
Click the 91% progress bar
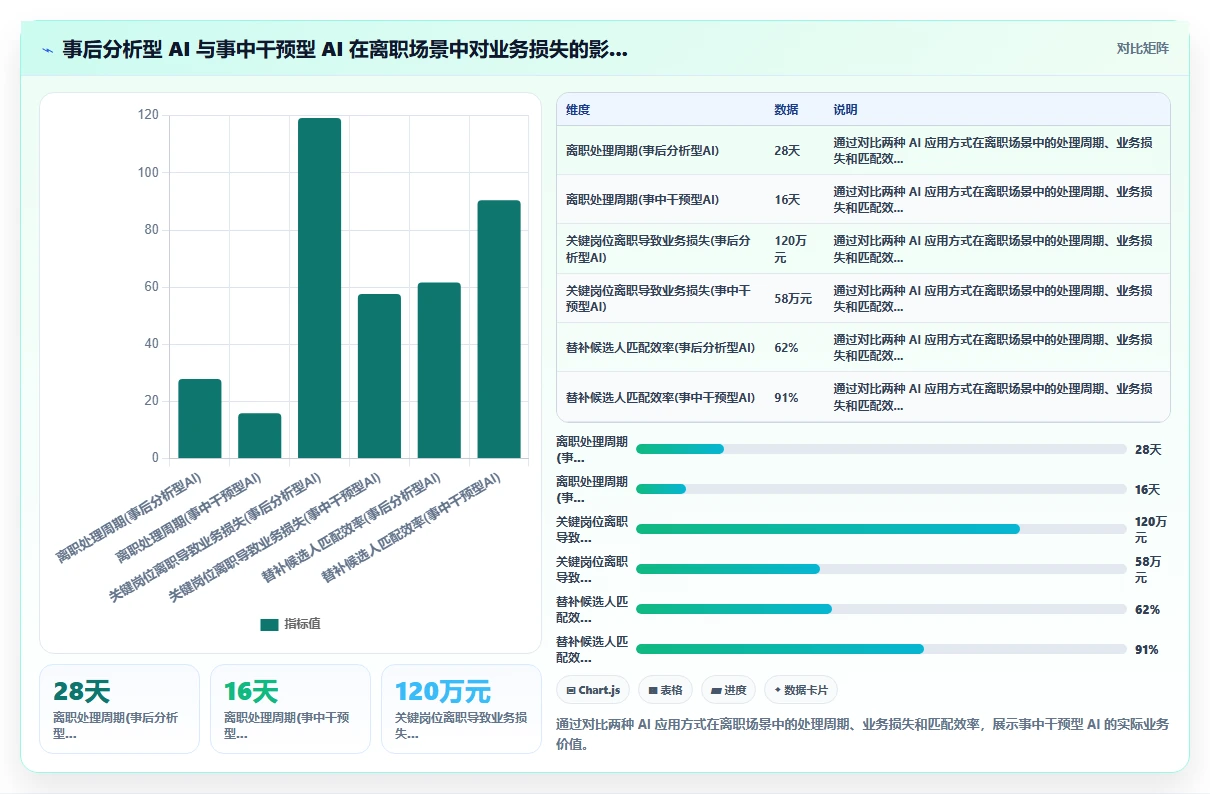click(x=881, y=649)
